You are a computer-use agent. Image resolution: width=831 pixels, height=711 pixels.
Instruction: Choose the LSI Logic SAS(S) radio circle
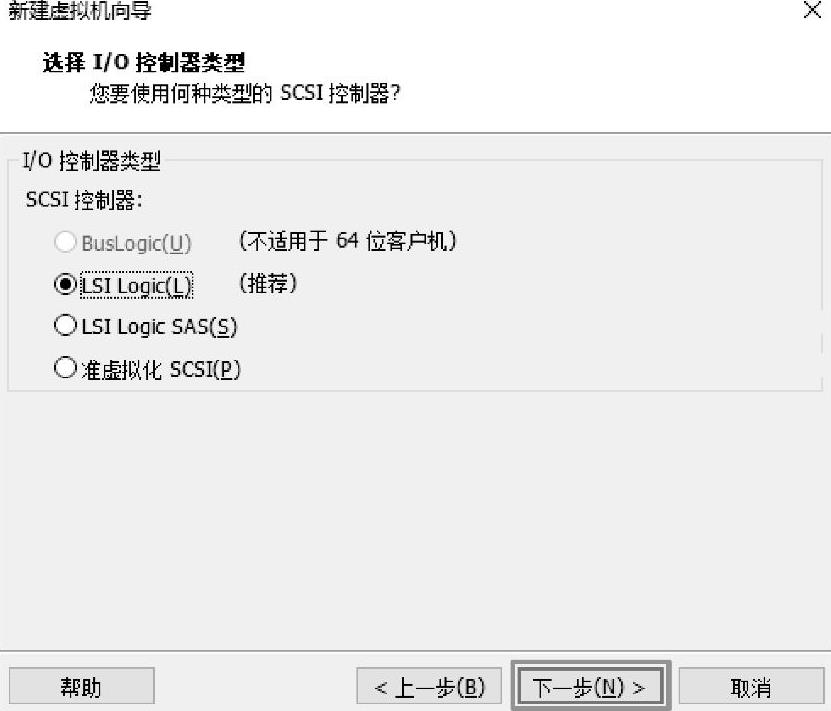click(x=65, y=325)
